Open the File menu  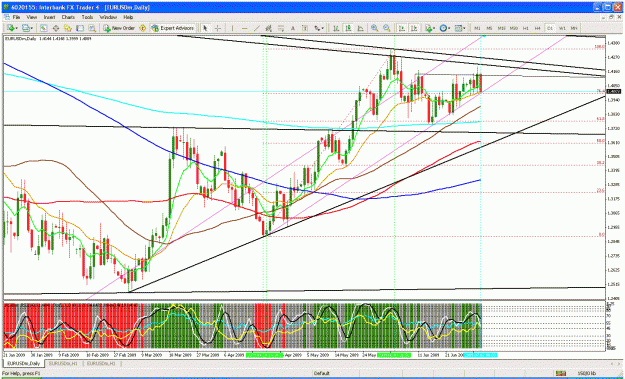(x=16, y=18)
